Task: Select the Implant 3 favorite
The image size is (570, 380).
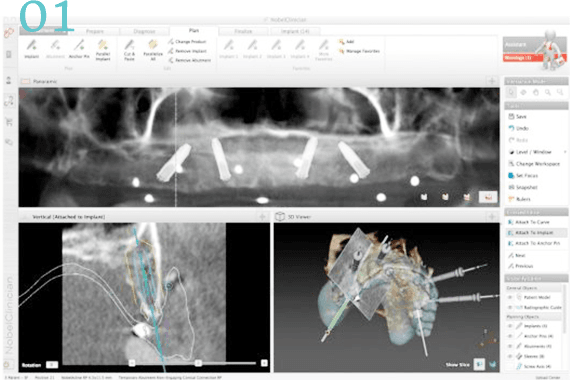Action: pos(276,49)
